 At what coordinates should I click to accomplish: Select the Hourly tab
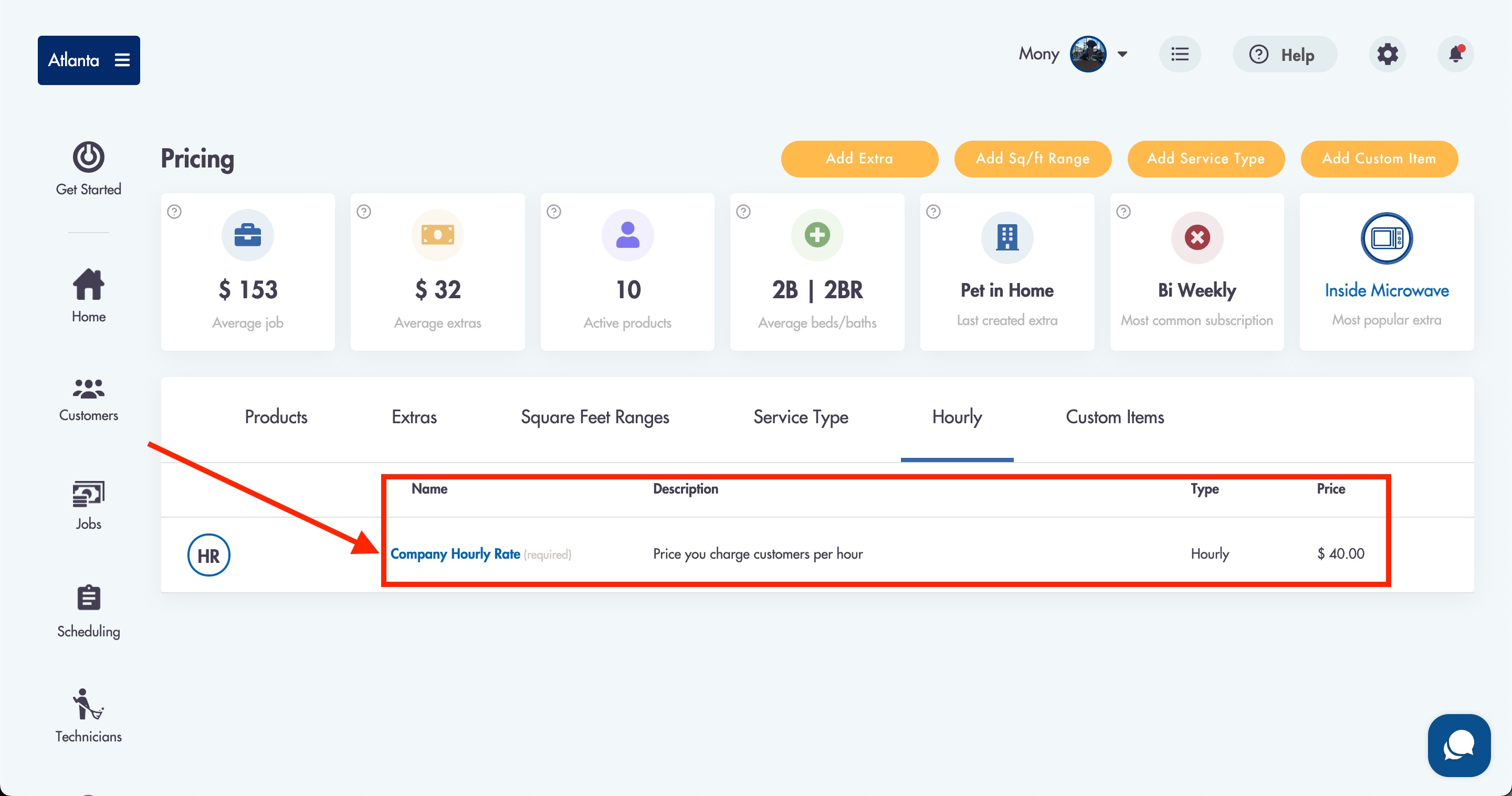(957, 417)
